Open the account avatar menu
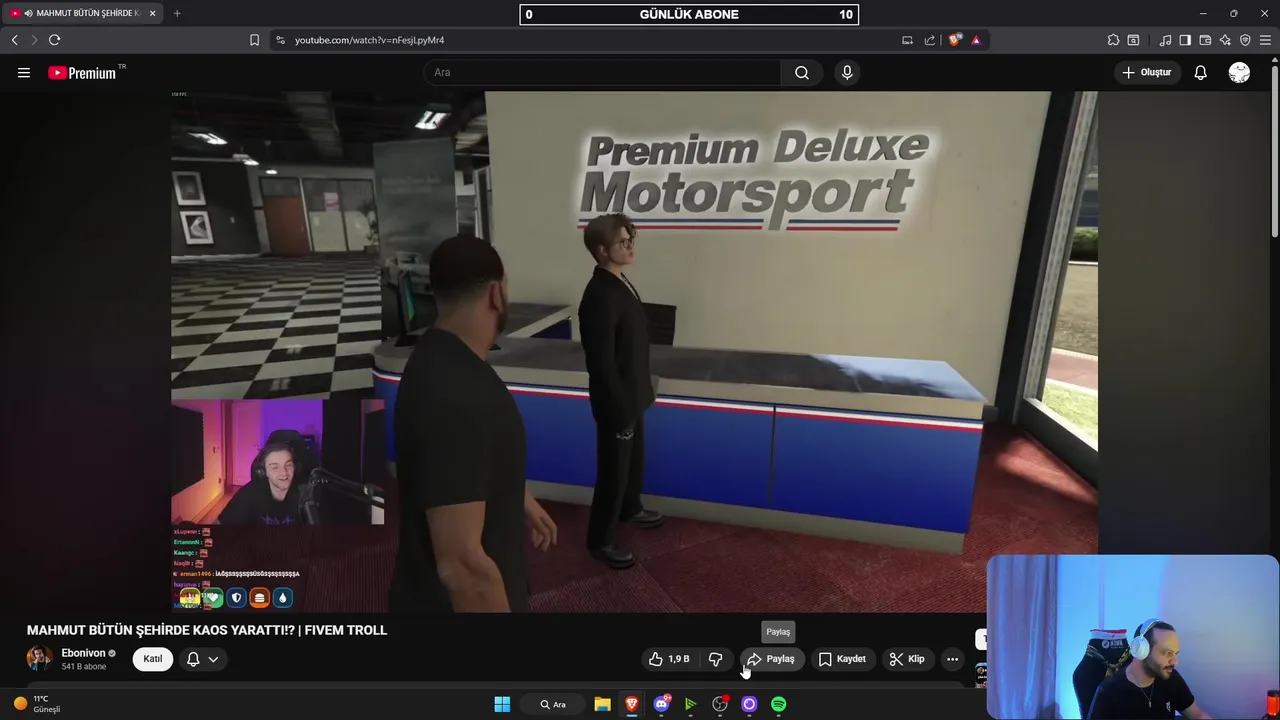 (x=1239, y=72)
